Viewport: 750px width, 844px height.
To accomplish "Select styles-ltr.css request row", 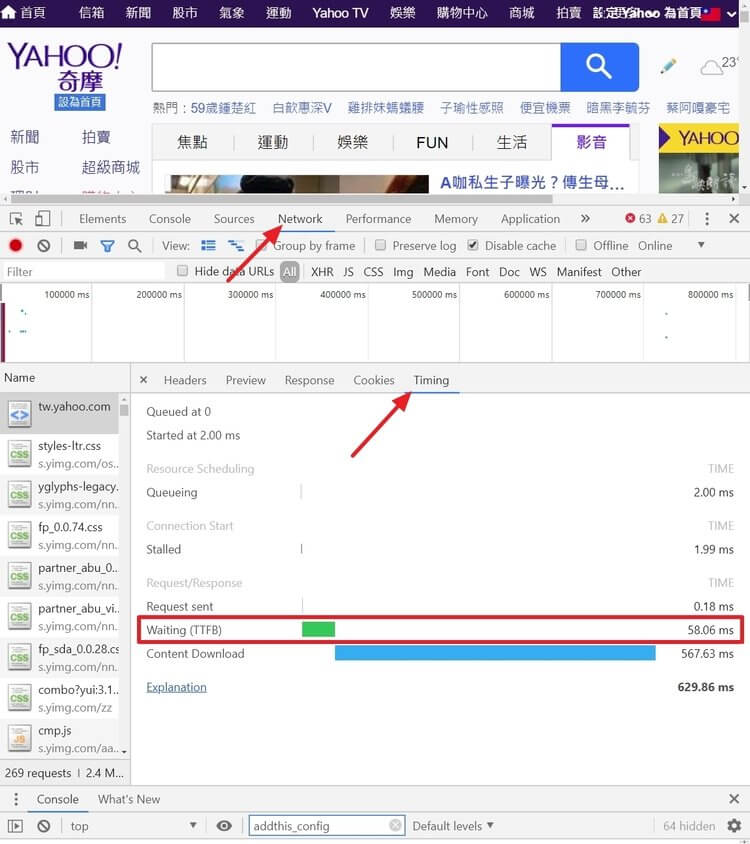I will coord(59,454).
